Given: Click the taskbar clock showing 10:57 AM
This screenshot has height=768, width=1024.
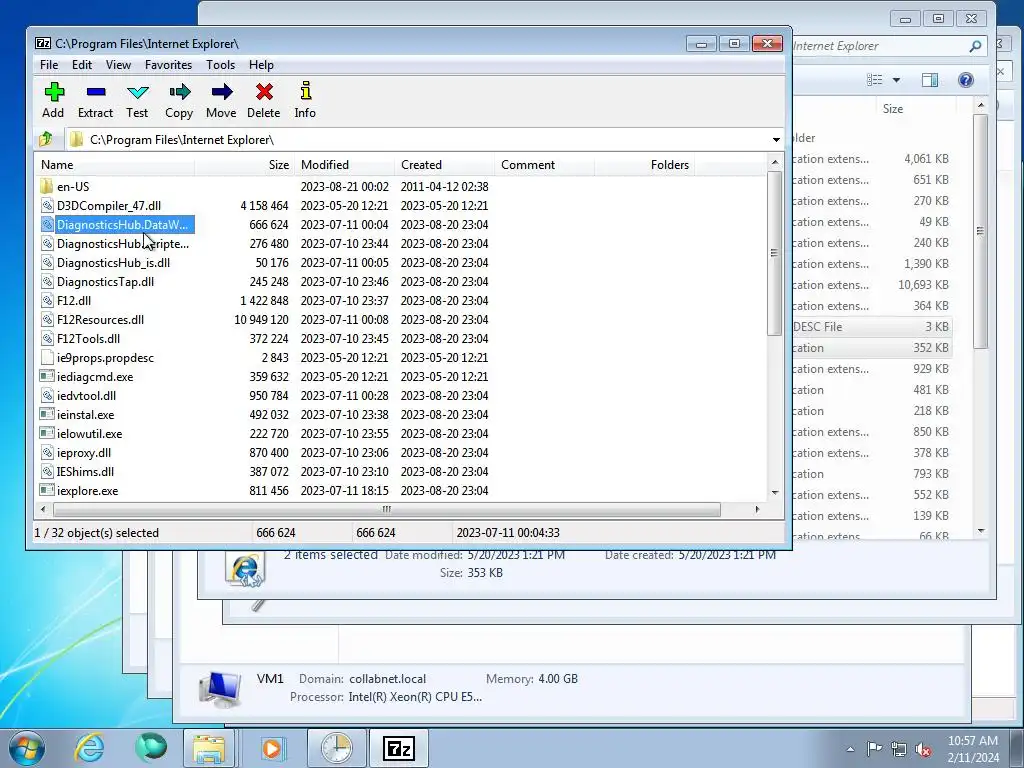Looking at the screenshot, I should click(x=972, y=749).
